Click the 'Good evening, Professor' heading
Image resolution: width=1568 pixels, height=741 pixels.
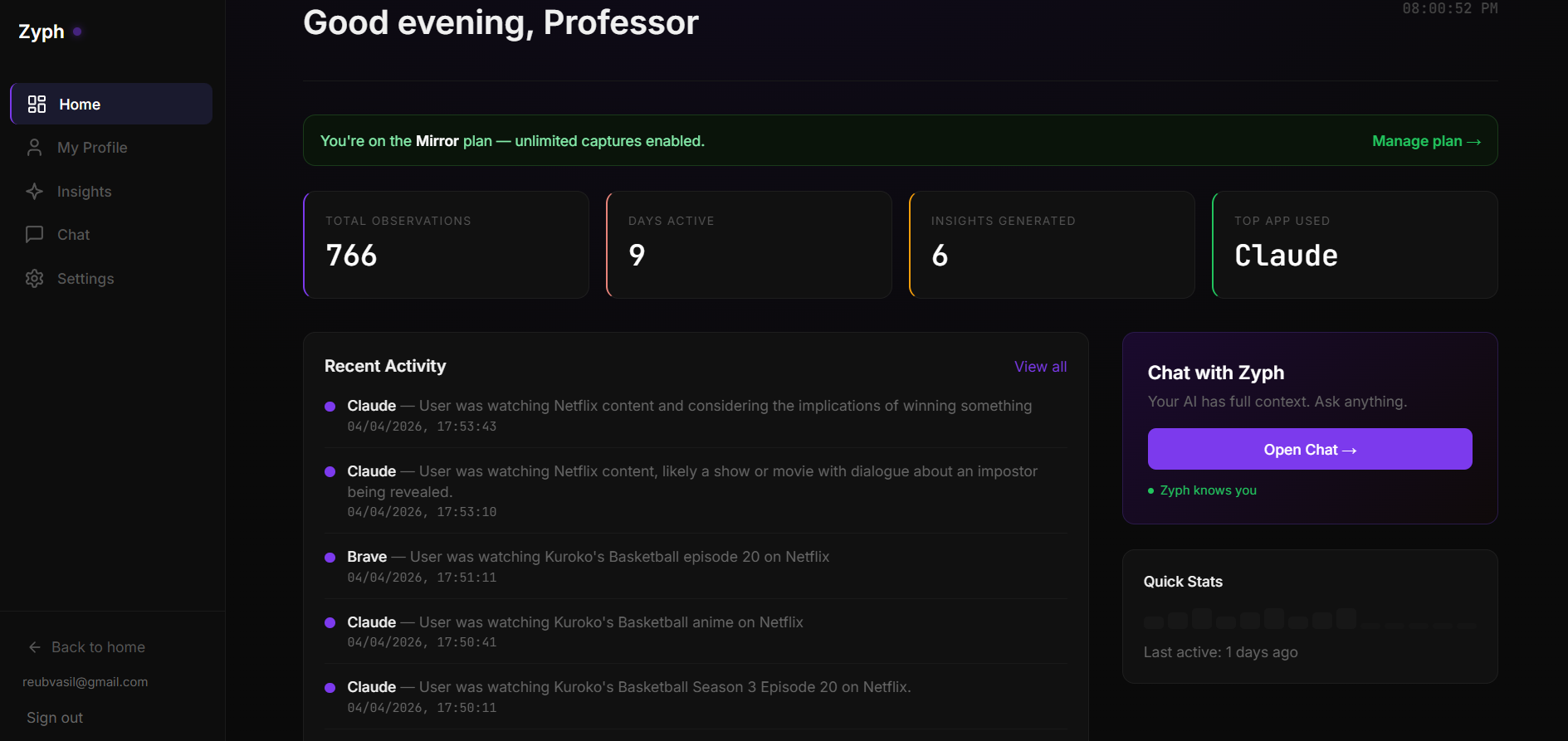pyautogui.click(x=501, y=22)
